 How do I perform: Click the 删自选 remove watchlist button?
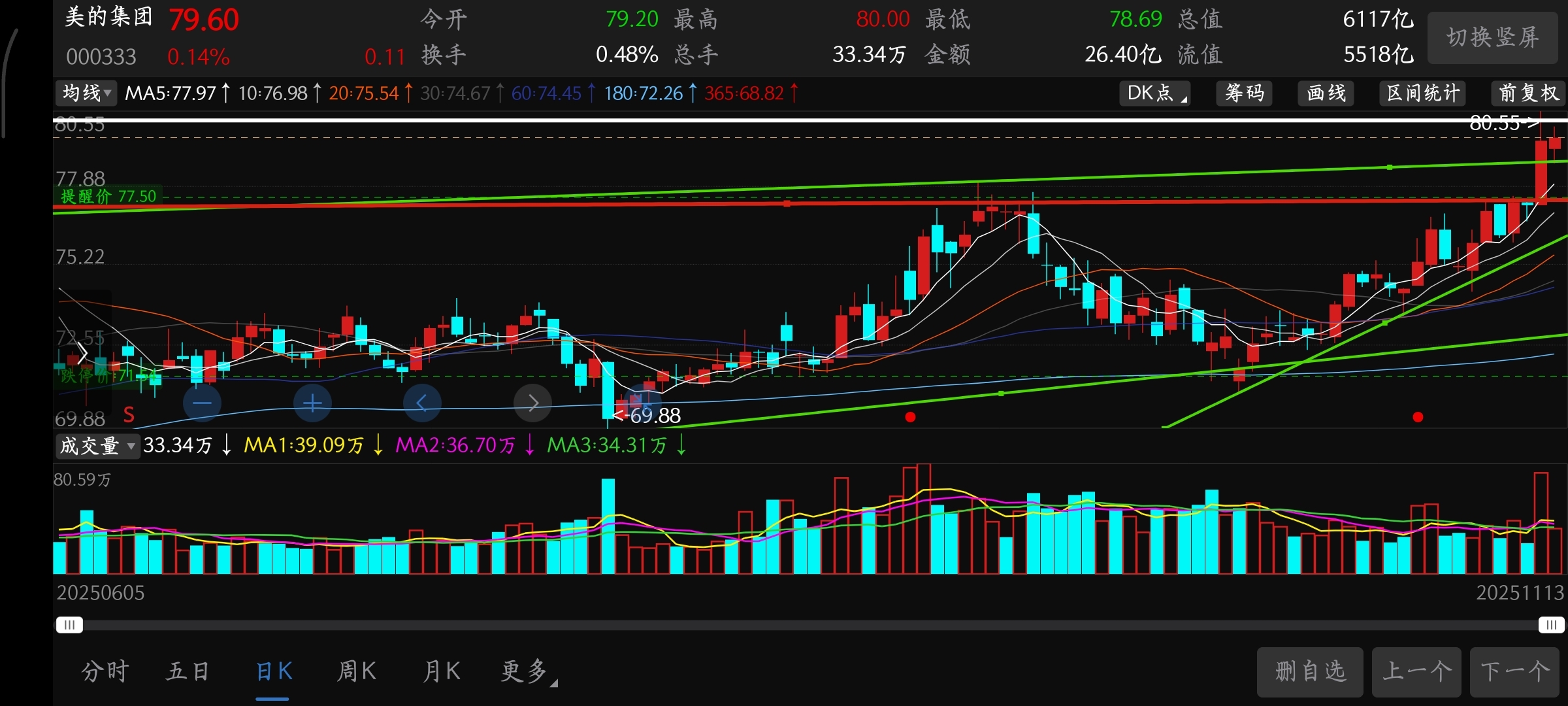1310,671
